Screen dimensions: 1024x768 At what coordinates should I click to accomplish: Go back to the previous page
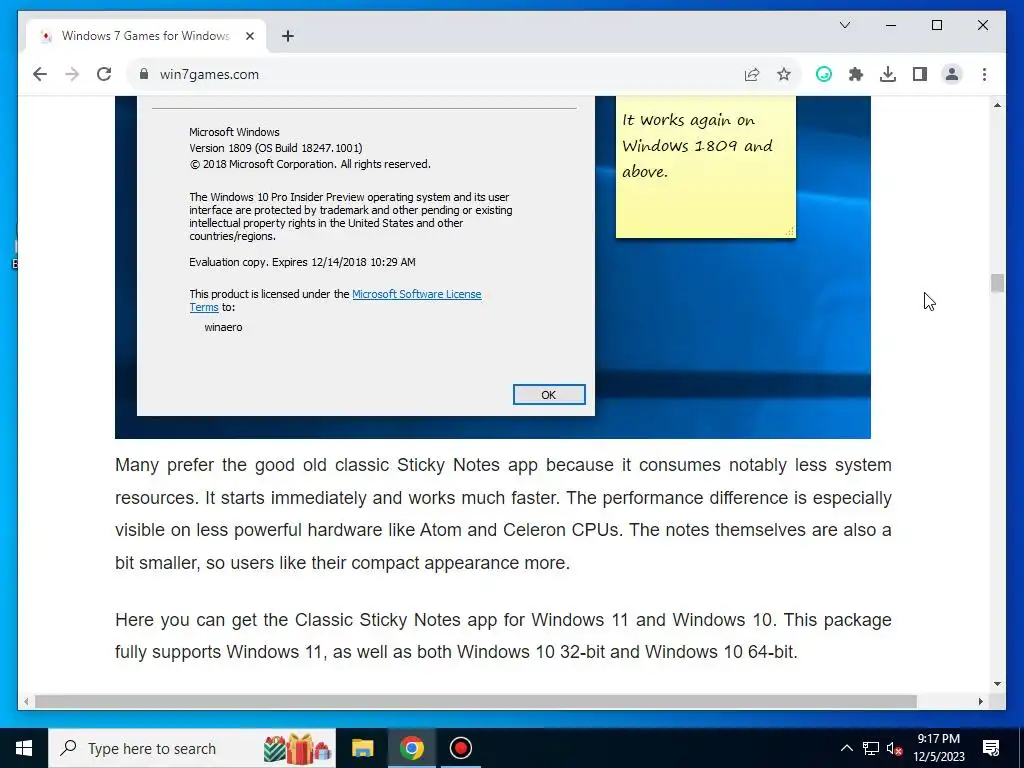[40, 74]
